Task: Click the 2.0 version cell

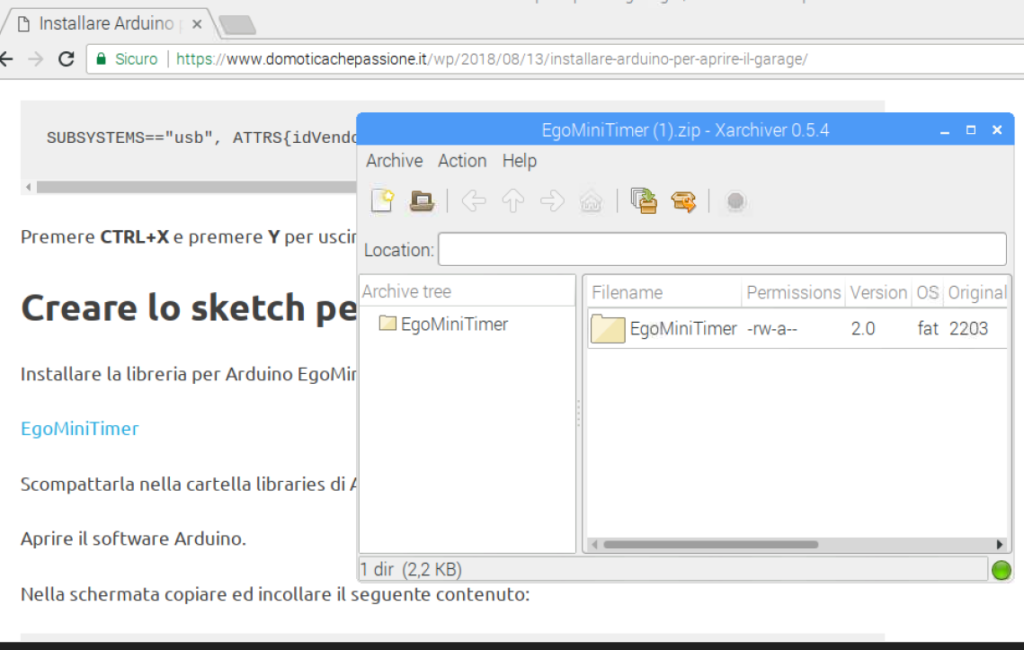Action: (x=863, y=329)
